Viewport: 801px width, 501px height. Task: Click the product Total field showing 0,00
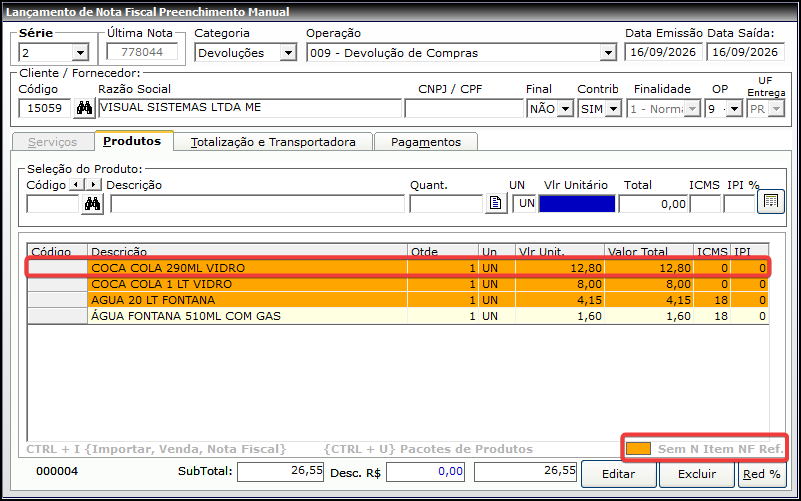click(x=653, y=204)
